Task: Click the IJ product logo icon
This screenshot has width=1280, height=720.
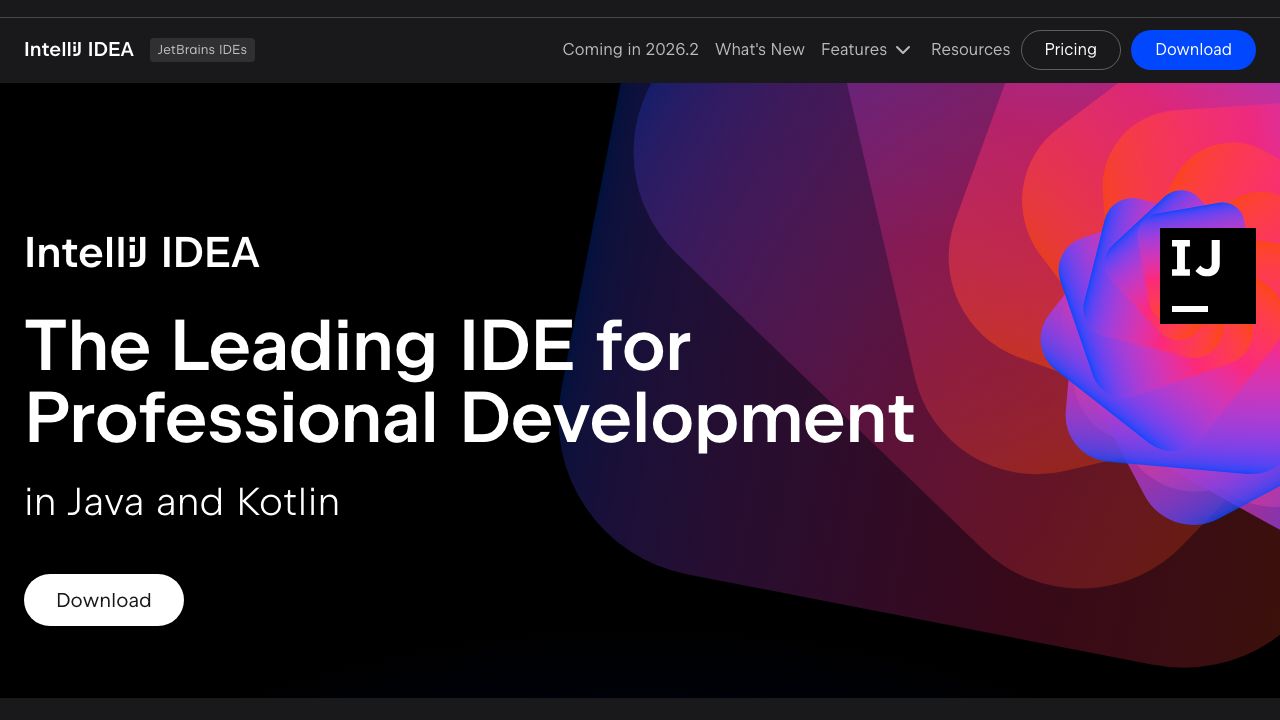Action: (1208, 276)
